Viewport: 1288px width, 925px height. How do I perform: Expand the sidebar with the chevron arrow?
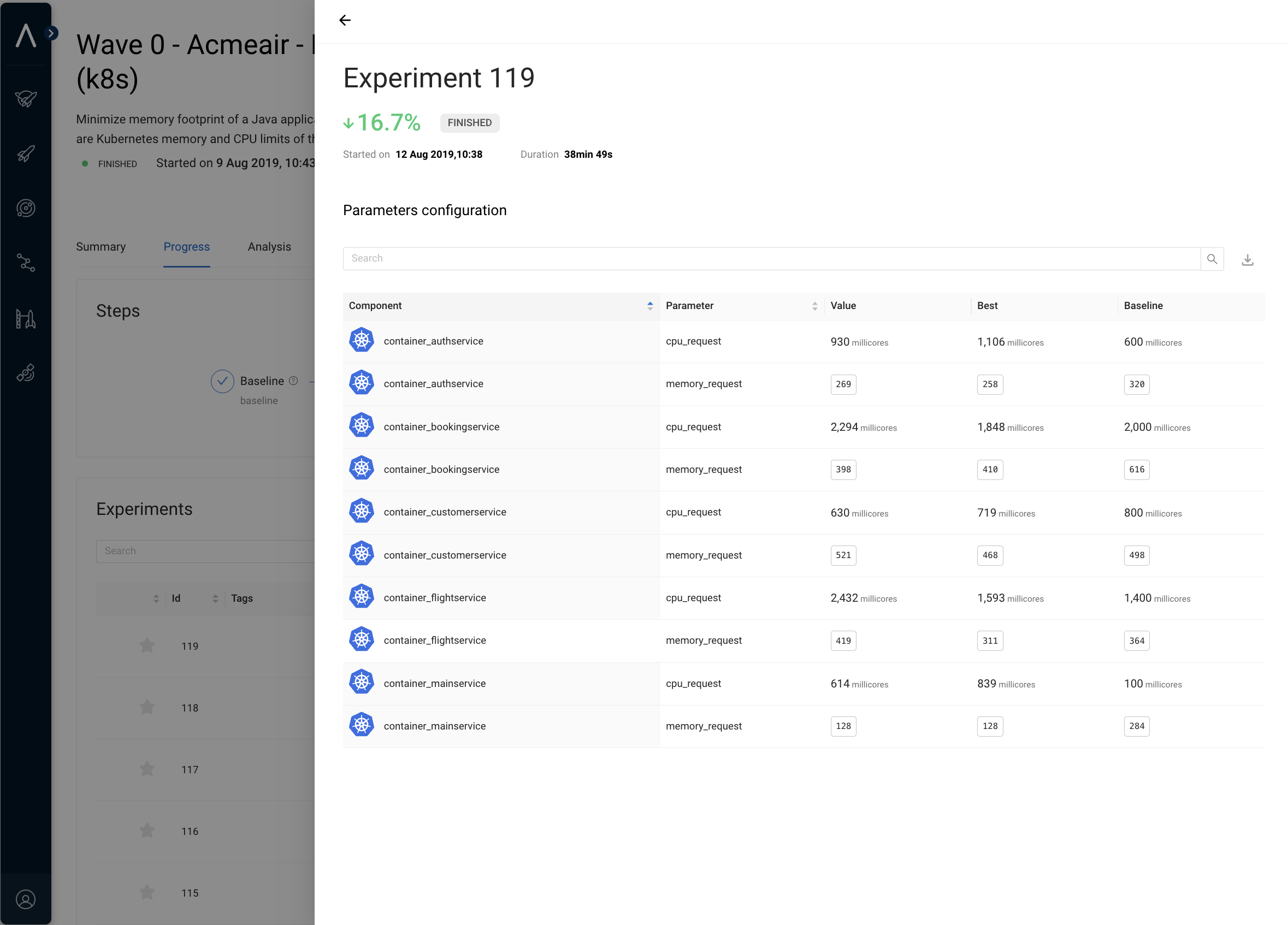click(51, 33)
